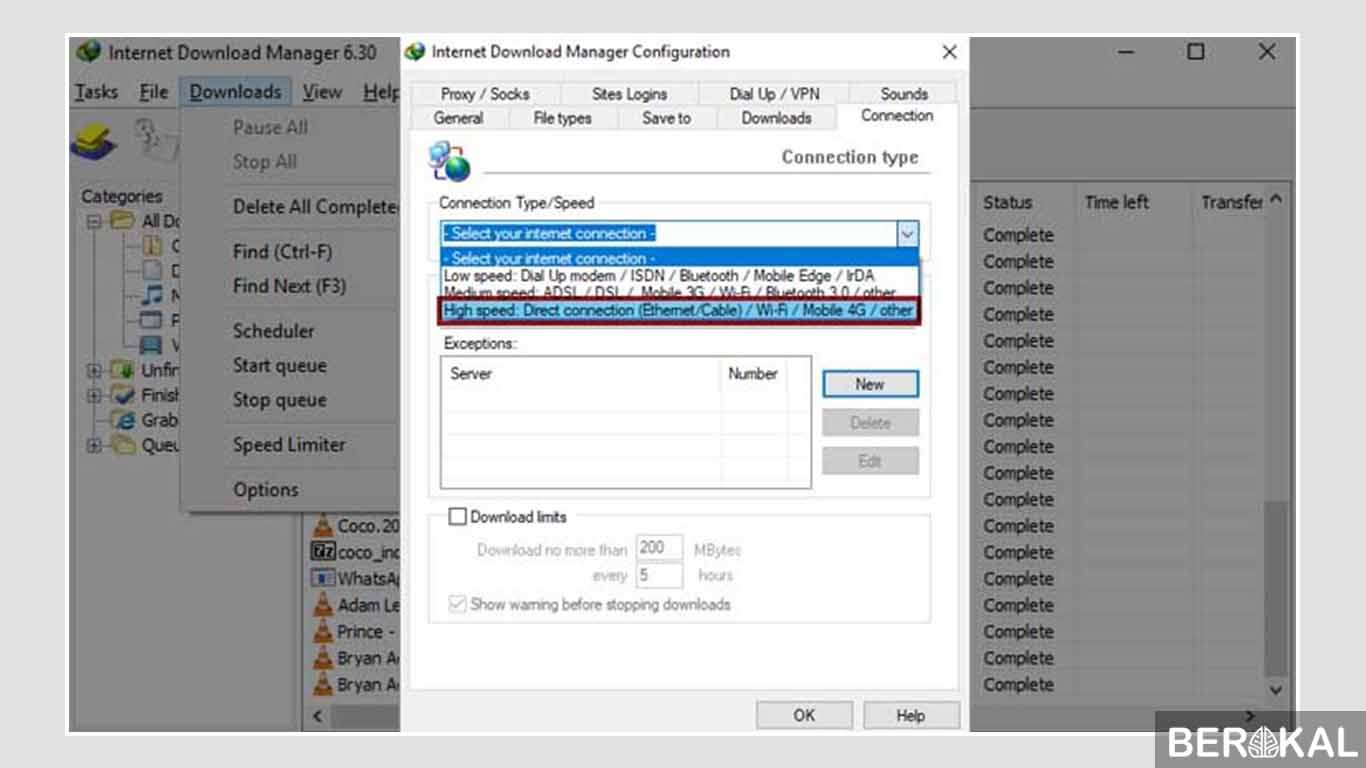Open the Tasks menu
The width and height of the screenshot is (1366, 768).
tap(96, 92)
